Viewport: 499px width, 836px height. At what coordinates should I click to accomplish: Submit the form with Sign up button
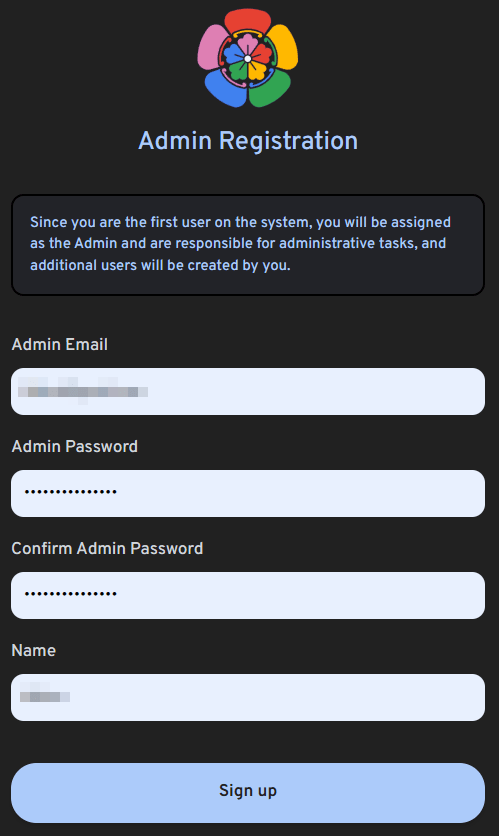coord(248,793)
